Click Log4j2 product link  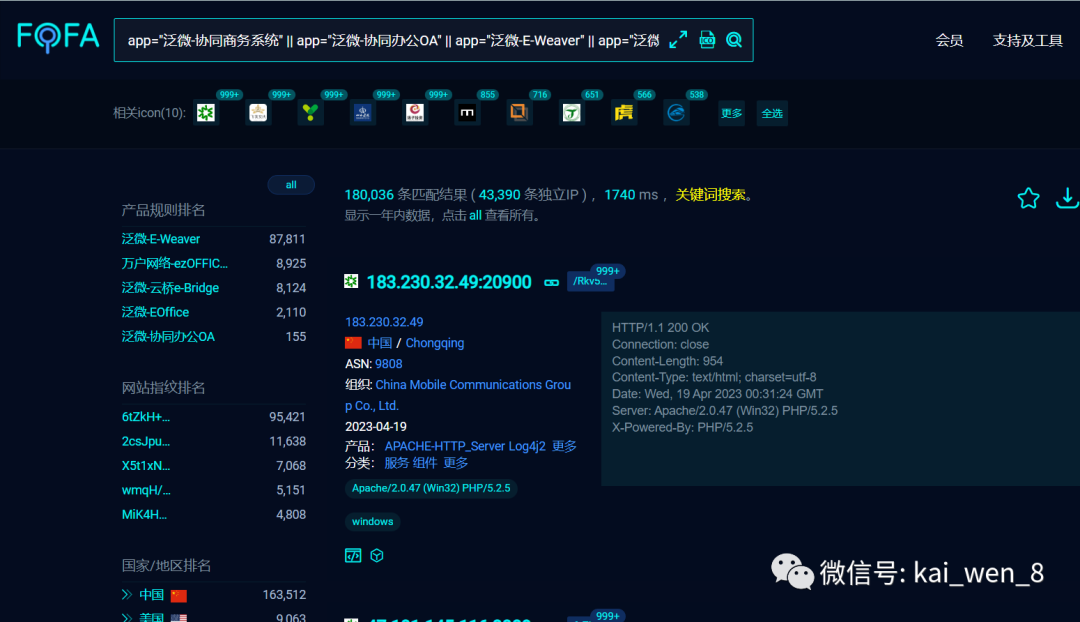(x=527, y=446)
